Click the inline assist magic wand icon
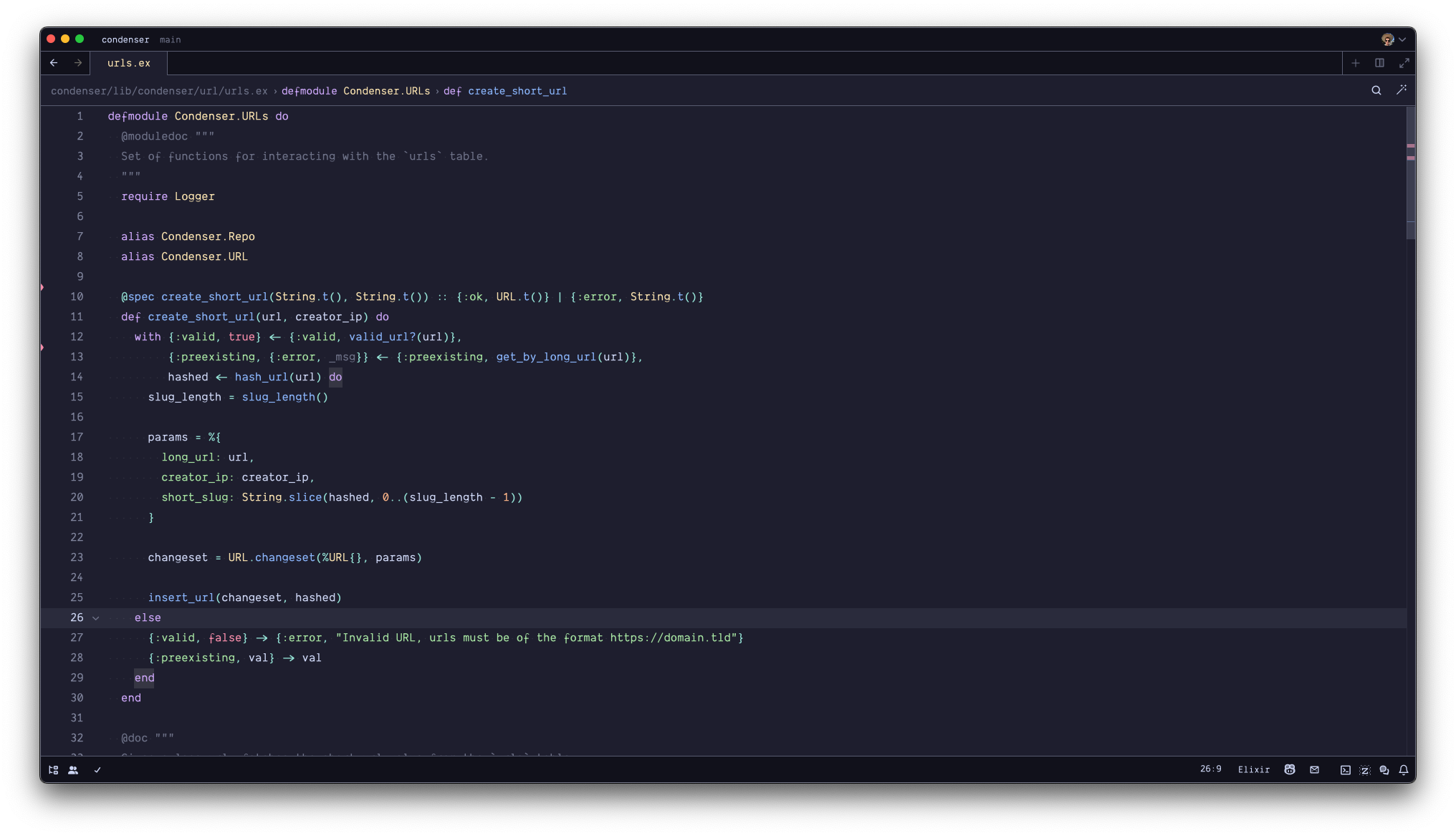The height and width of the screenshot is (836, 1456). pyautogui.click(x=1402, y=90)
